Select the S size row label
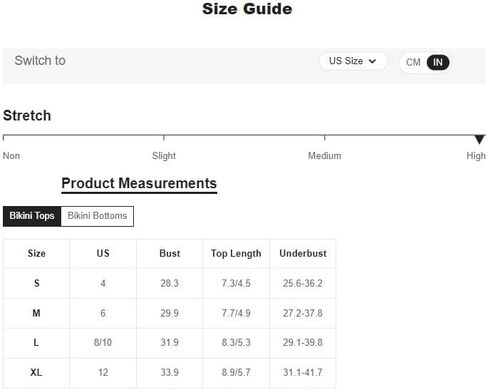 (37, 283)
